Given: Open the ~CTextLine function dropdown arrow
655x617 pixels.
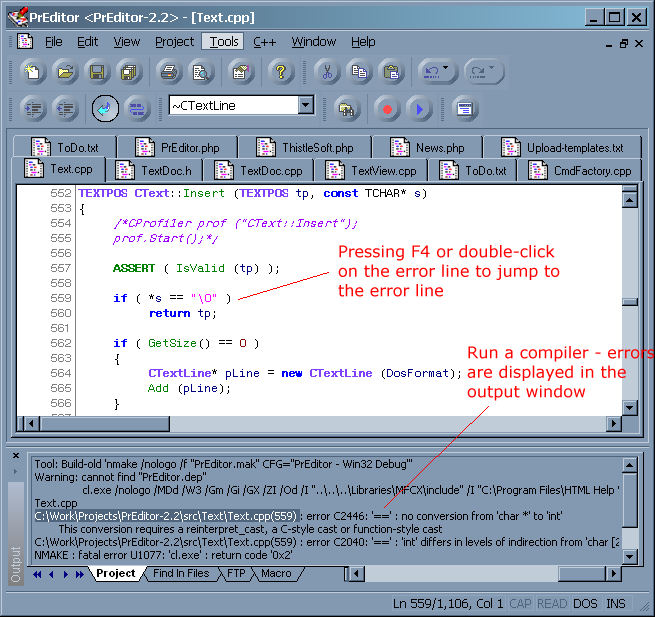Looking at the screenshot, I should (306, 105).
